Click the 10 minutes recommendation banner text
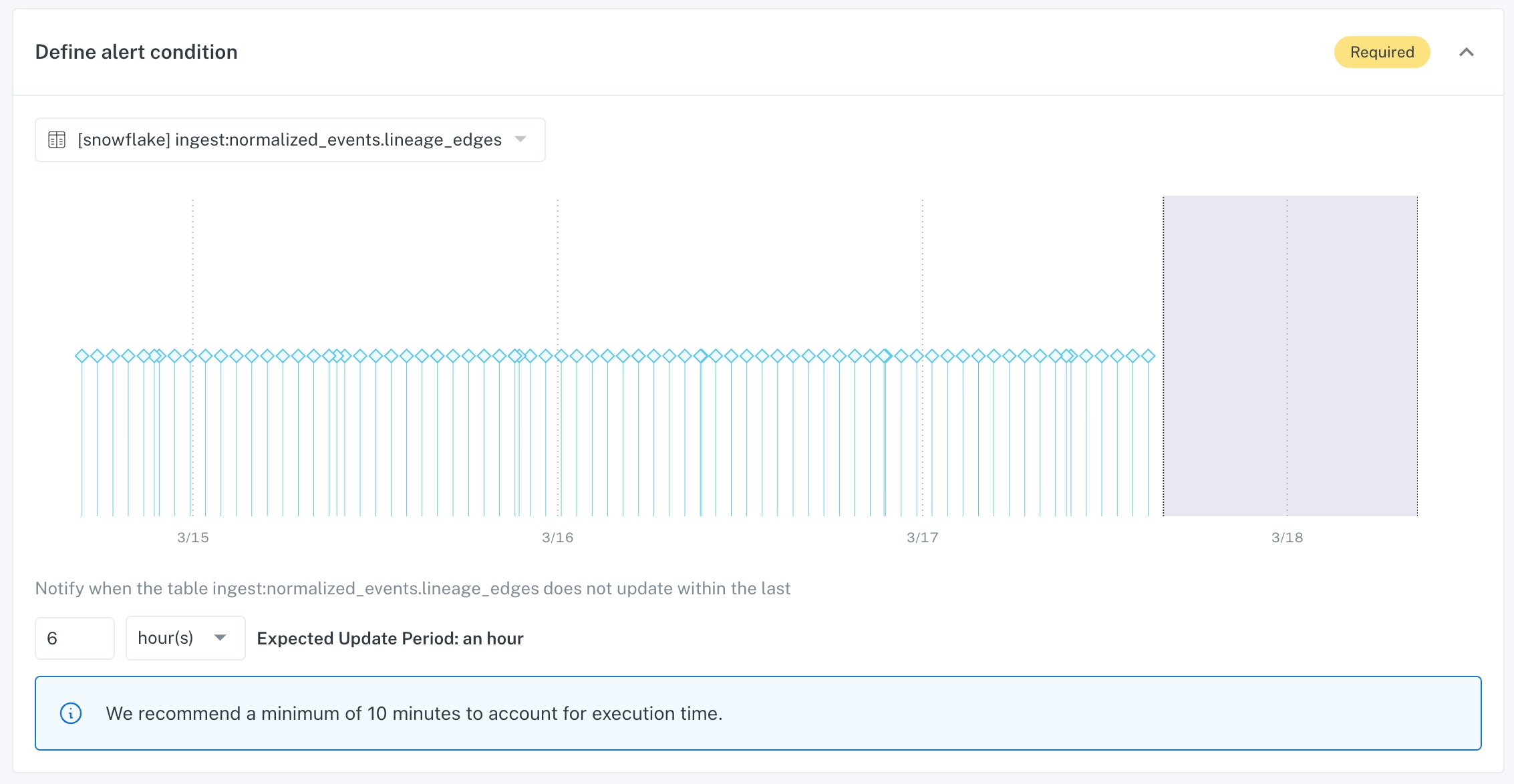Viewport: 1514px width, 784px height. 414,713
